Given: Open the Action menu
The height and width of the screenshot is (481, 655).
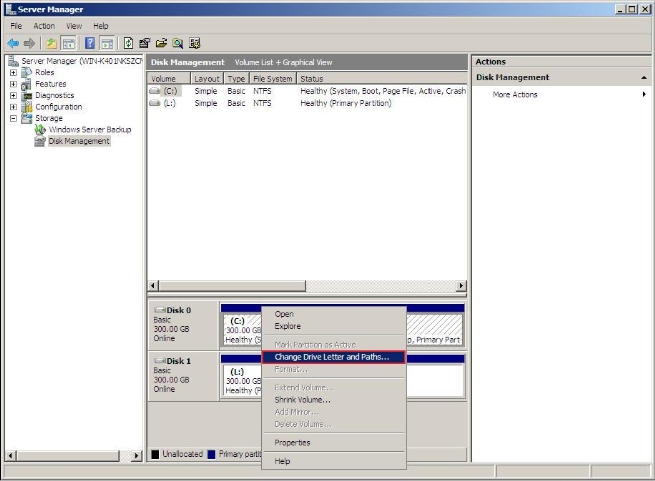Looking at the screenshot, I should click(x=44, y=26).
